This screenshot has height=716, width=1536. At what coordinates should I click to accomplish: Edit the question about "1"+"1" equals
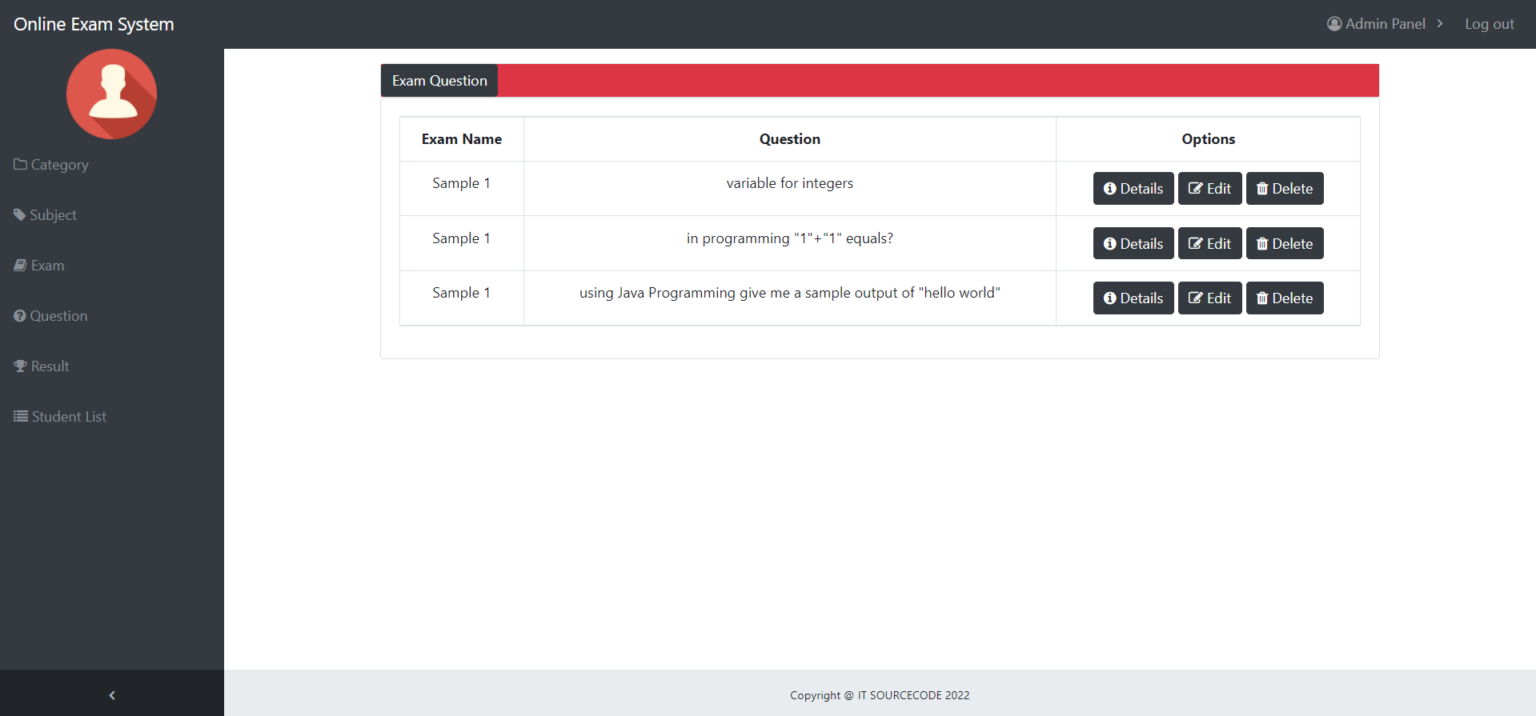coord(1210,243)
